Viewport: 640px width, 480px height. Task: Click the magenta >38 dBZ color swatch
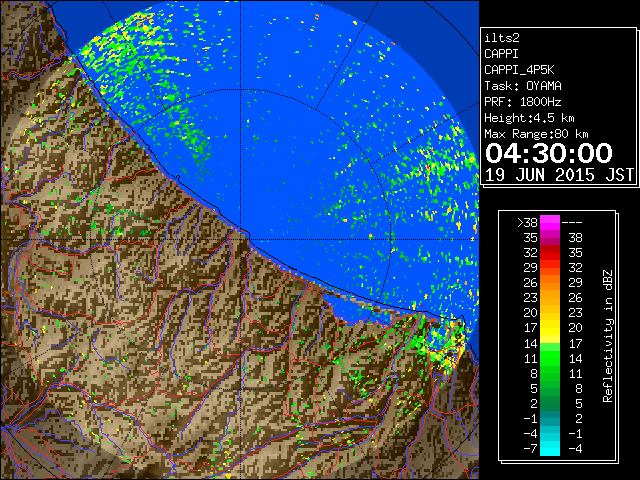(x=550, y=223)
